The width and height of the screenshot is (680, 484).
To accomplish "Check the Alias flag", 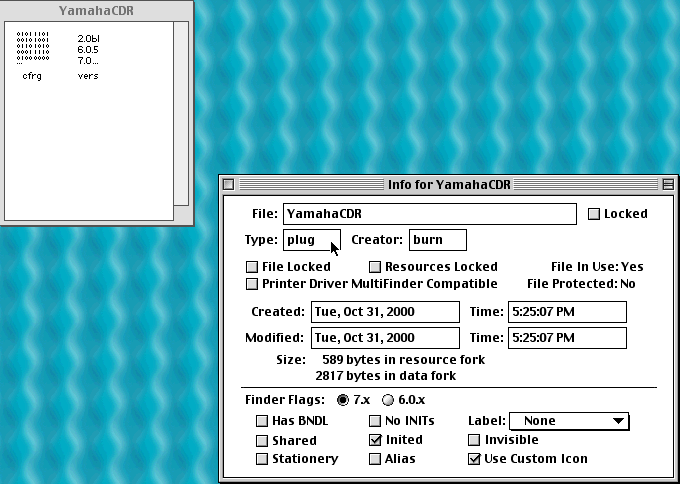I will pos(375,459).
